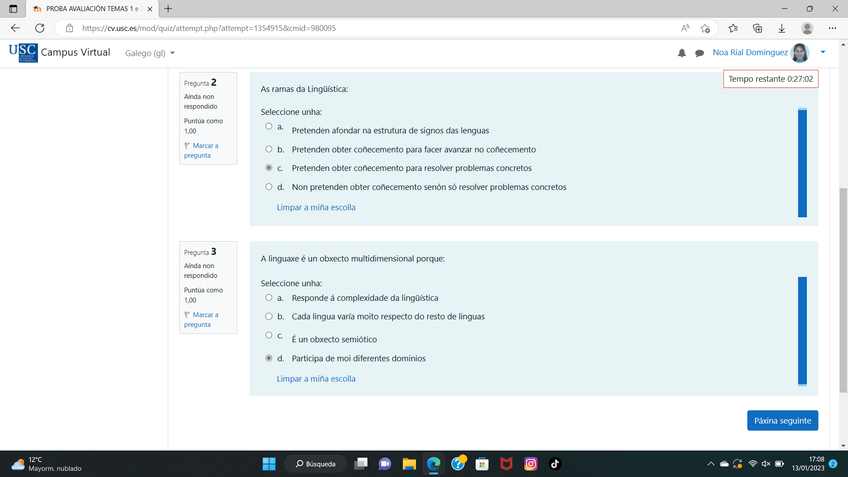The width and height of the screenshot is (848, 477).
Task: Choose 'É un obxecto semiótico' answer
Action: [x=268, y=335]
